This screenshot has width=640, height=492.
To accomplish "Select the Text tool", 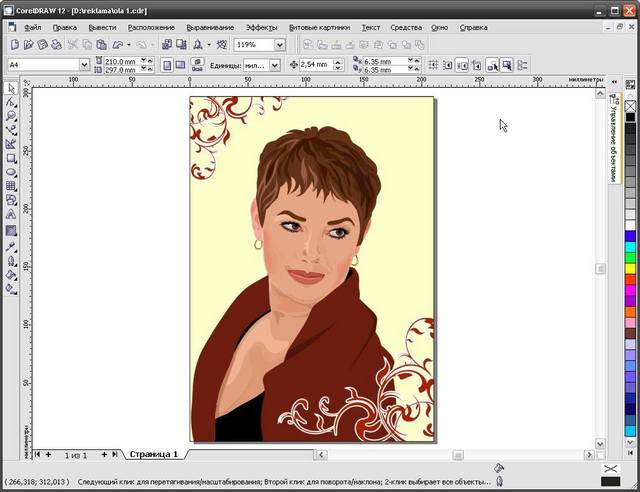I will [x=11, y=214].
